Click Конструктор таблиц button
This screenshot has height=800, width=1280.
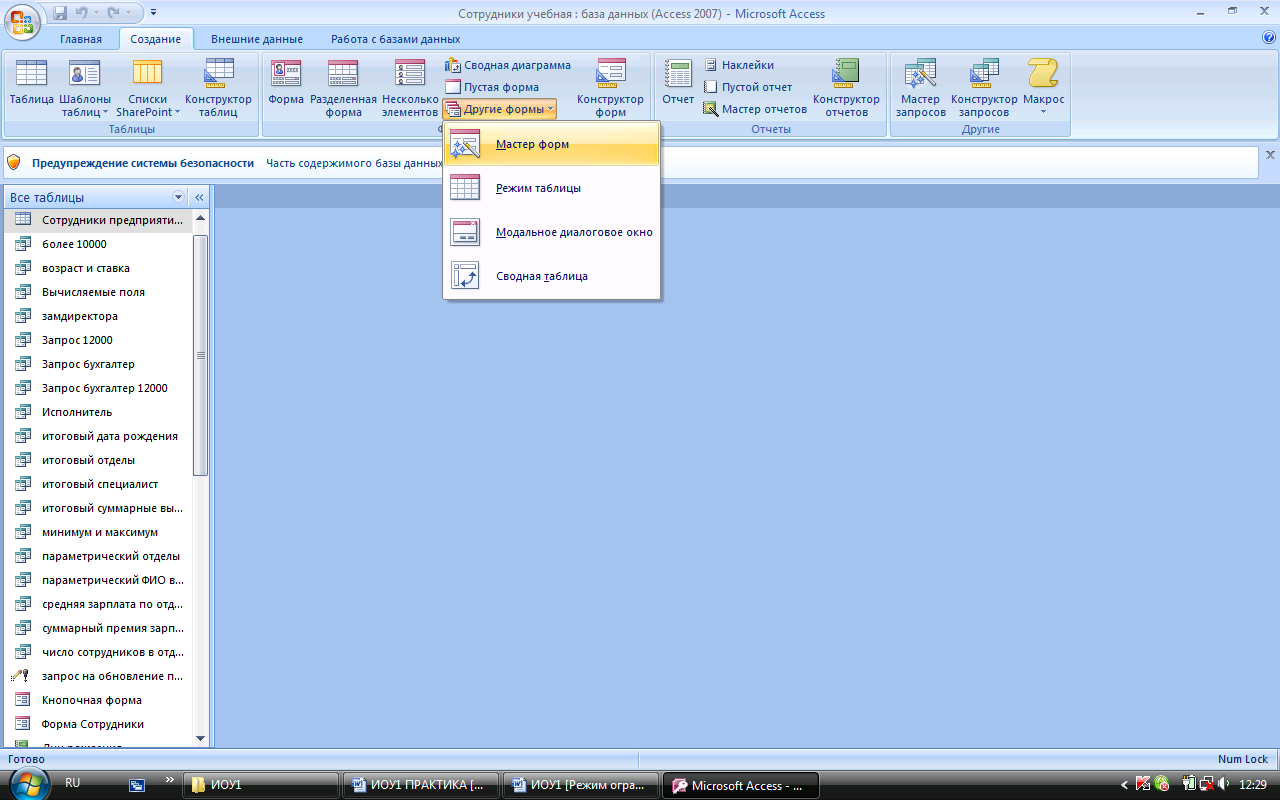218,87
